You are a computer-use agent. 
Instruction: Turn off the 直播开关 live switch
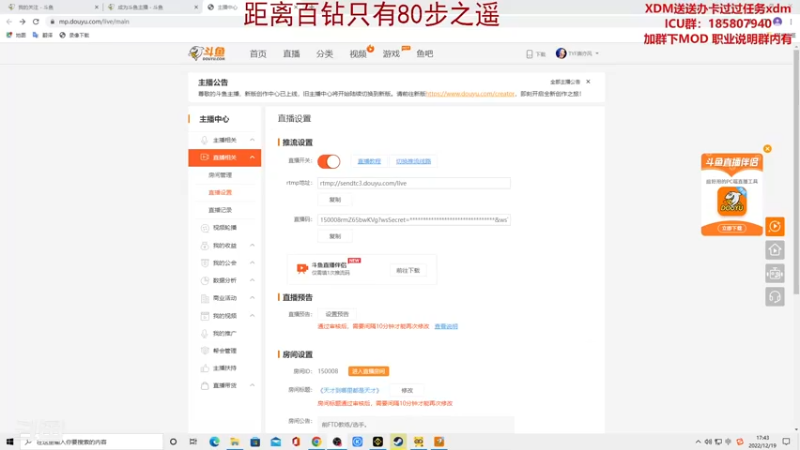(329, 161)
